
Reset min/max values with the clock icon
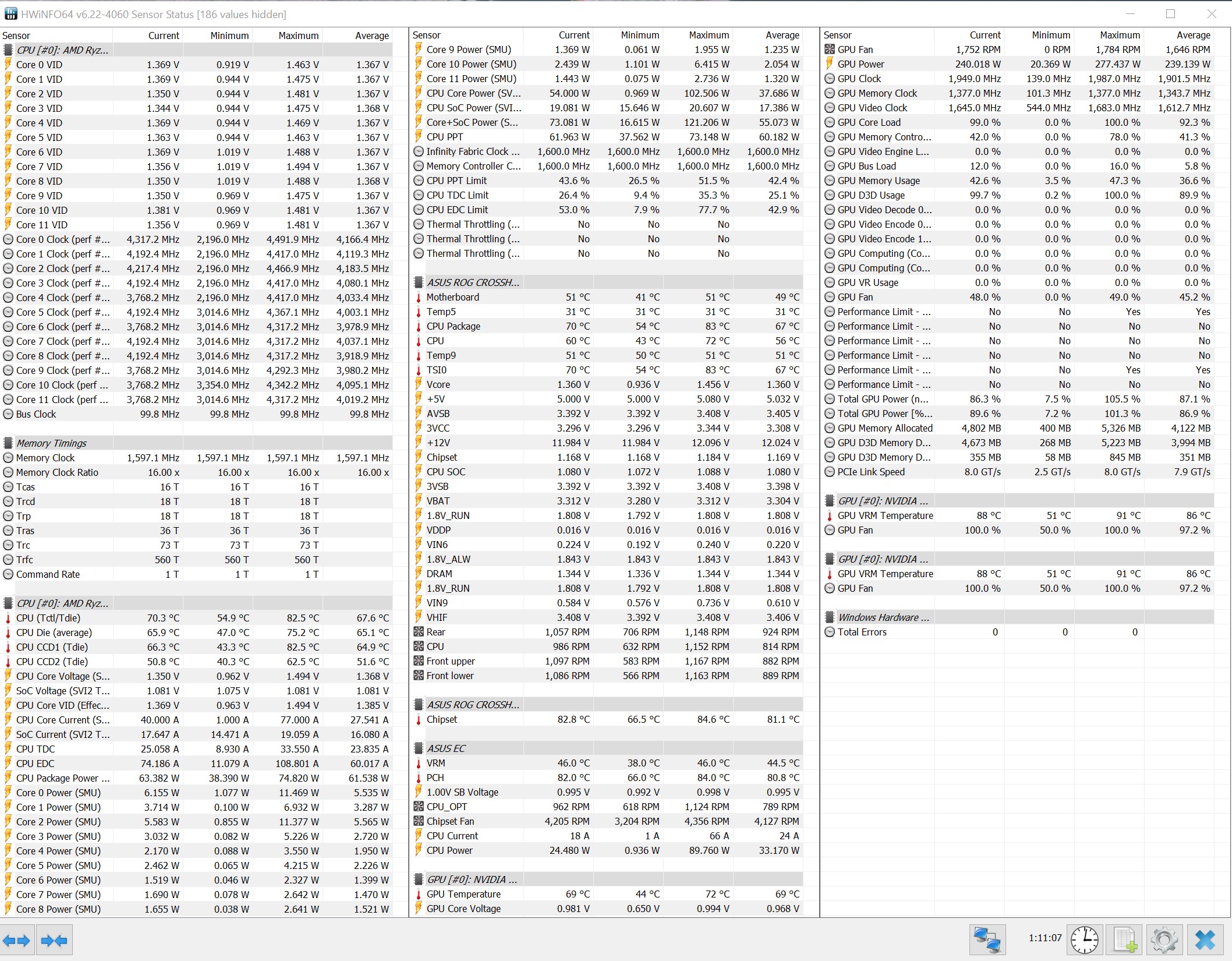tap(1084, 940)
